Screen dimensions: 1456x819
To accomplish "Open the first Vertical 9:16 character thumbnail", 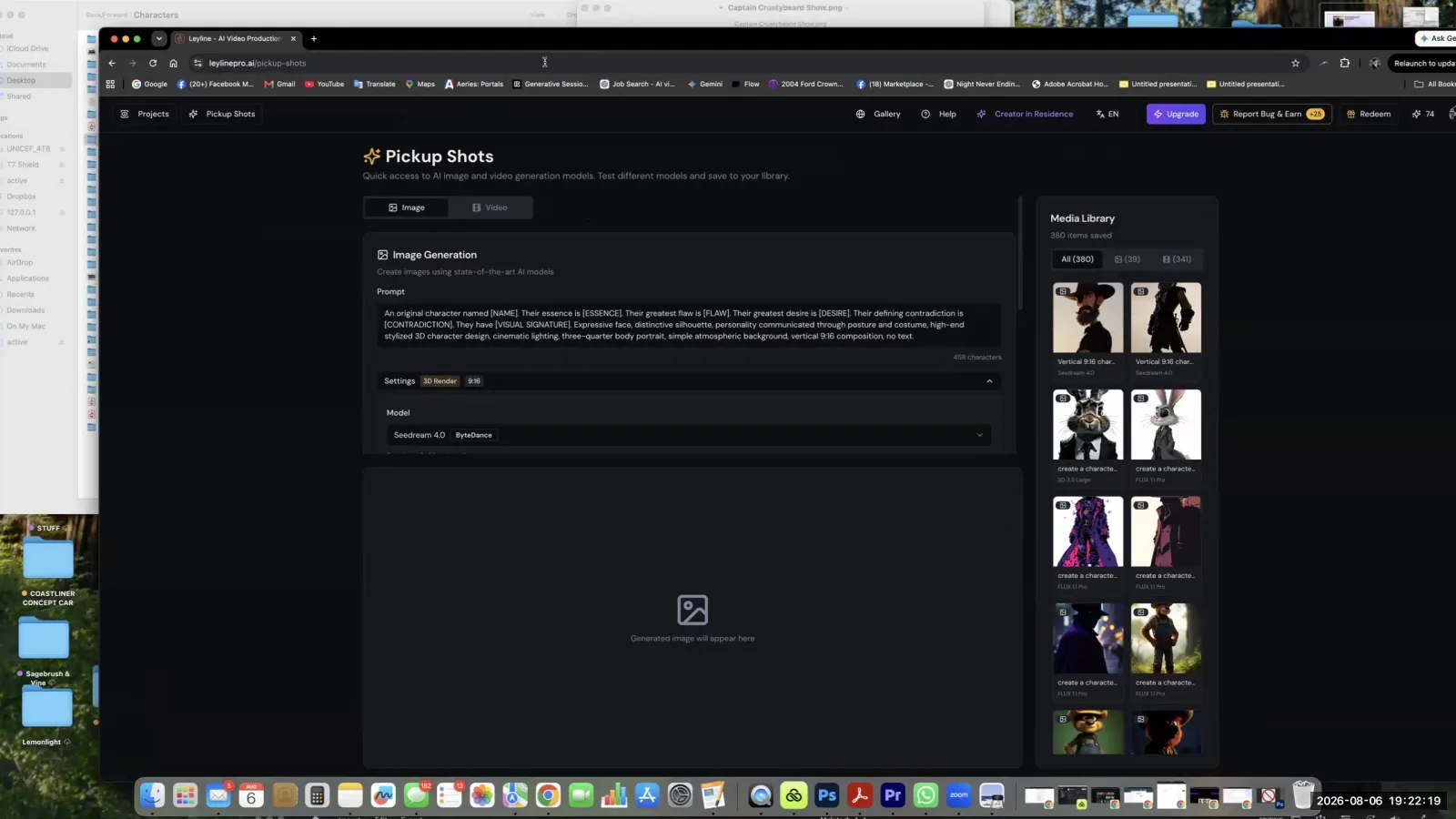I will point(1088,318).
